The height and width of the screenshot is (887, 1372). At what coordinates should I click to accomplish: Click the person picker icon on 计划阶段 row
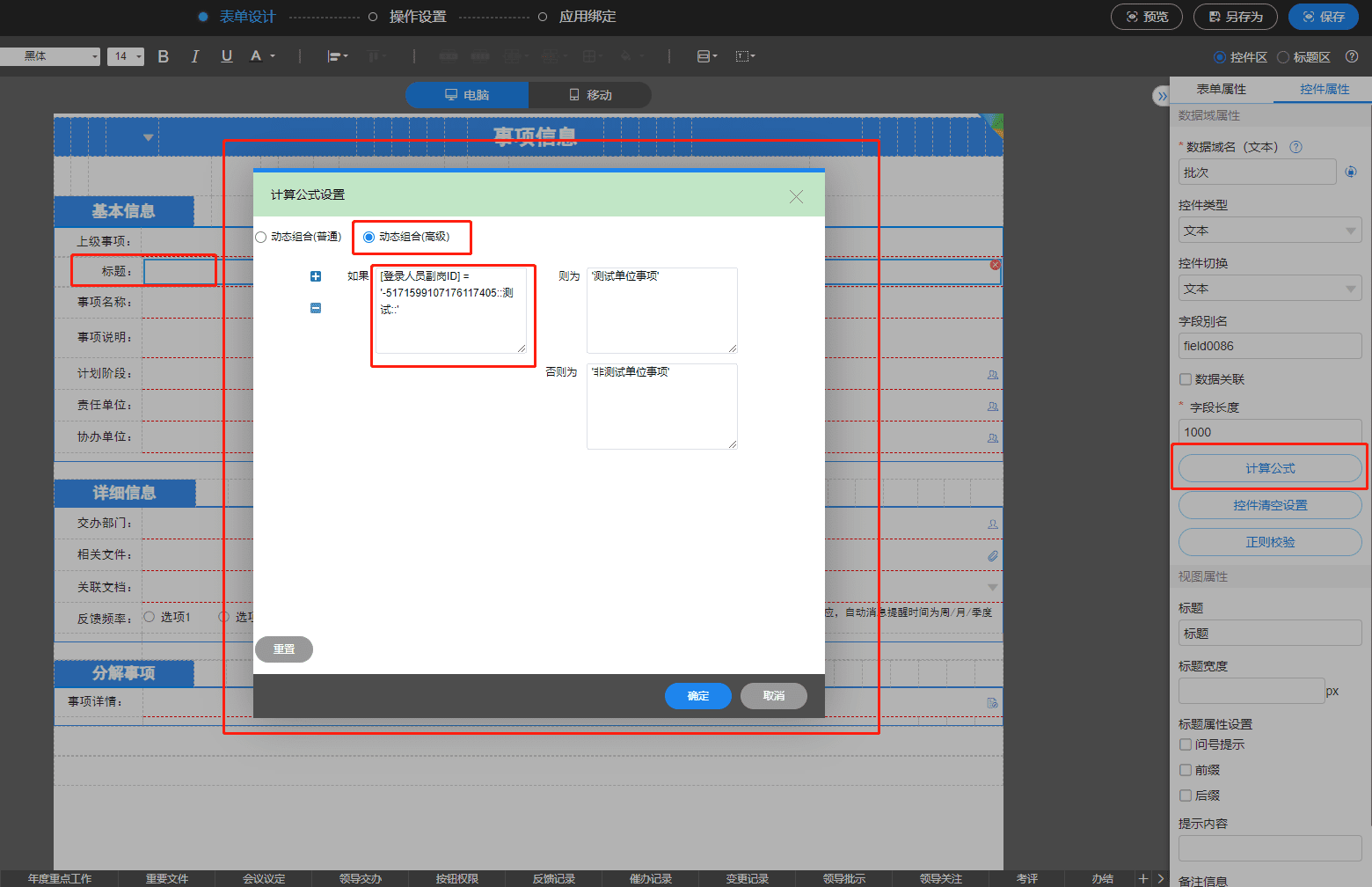993,375
